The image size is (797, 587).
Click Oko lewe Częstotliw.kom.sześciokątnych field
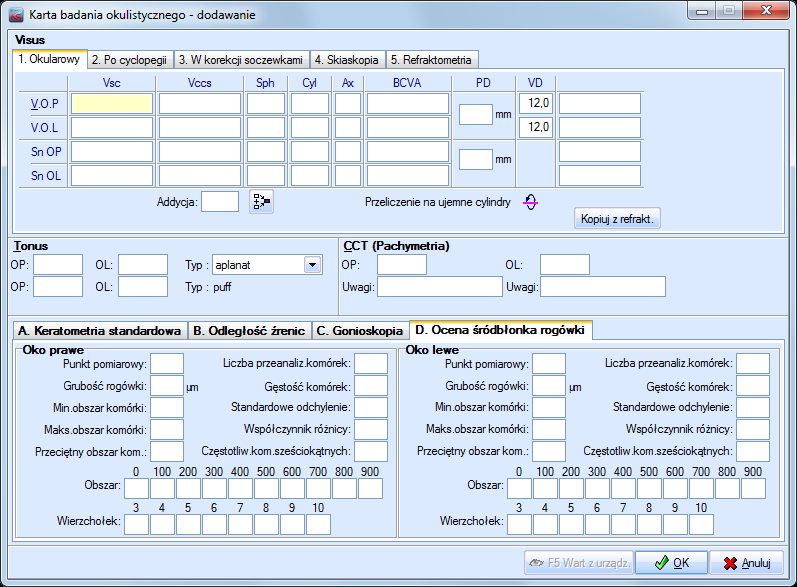[x=753, y=451]
